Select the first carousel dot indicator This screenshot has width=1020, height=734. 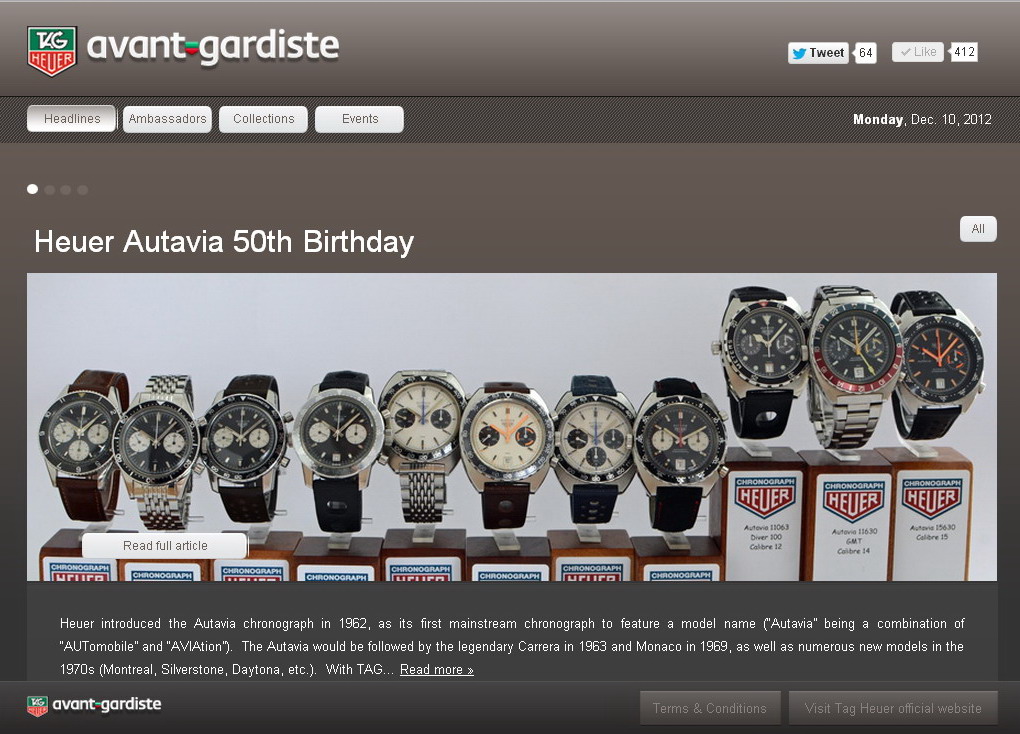[33, 189]
